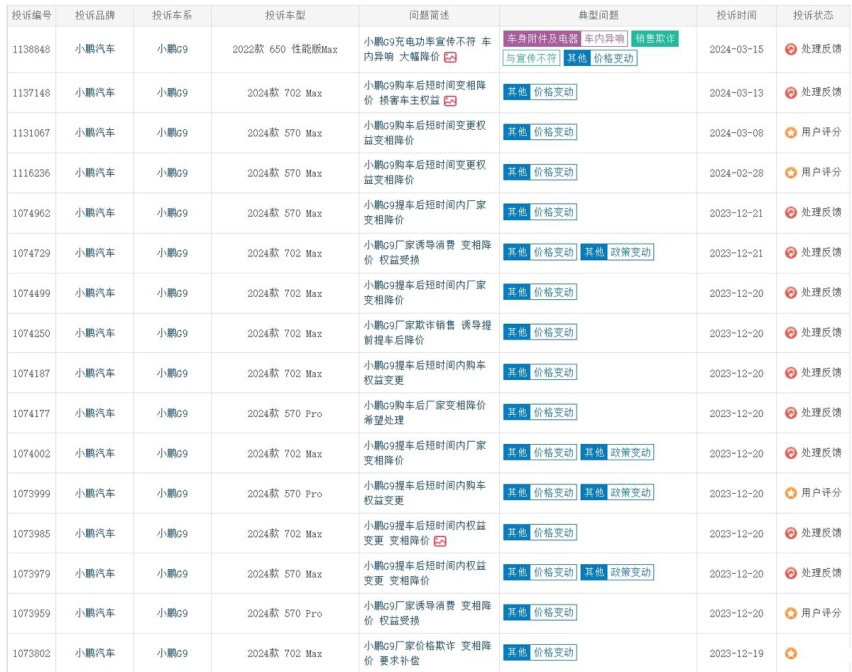Click the status icon for complaint 1074499
Viewport: 852px width, 672px height.
coord(791,293)
